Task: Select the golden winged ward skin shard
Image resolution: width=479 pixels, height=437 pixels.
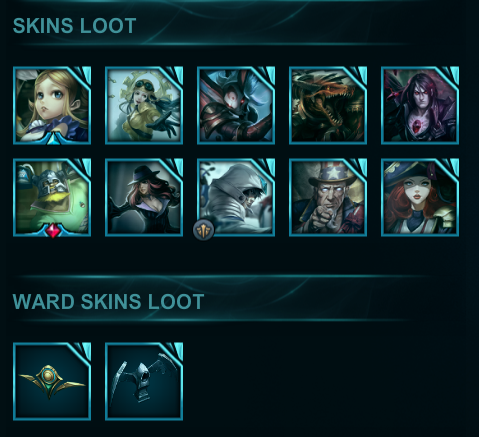Action: coord(52,381)
